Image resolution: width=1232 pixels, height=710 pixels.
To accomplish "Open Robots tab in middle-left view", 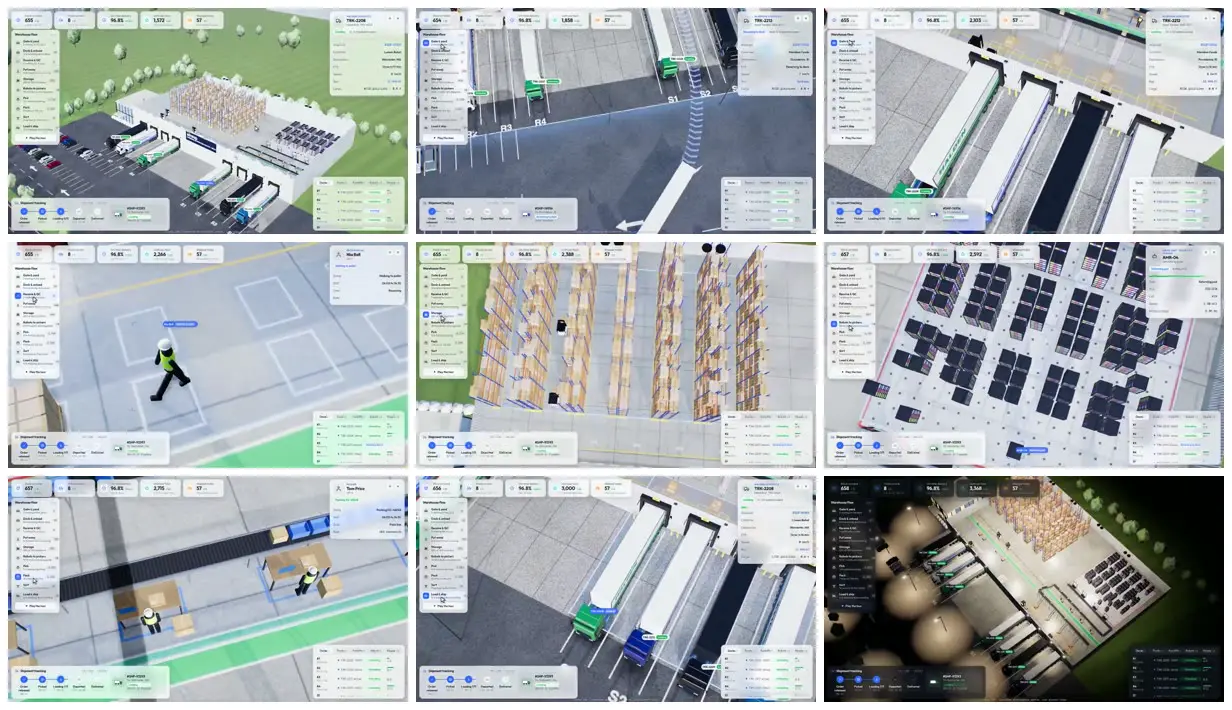I will click(x=377, y=417).
